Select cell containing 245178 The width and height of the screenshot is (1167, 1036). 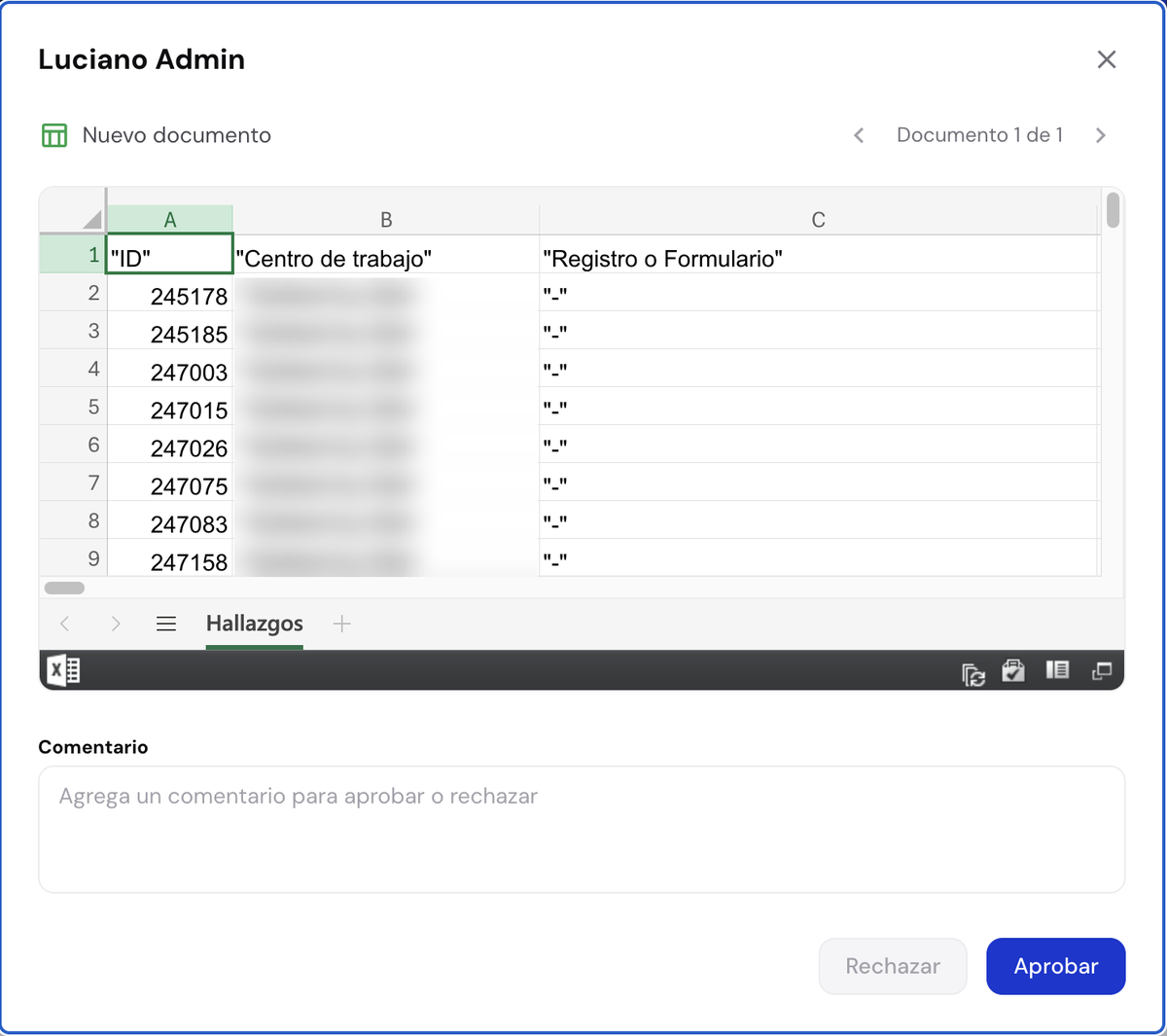click(170, 293)
